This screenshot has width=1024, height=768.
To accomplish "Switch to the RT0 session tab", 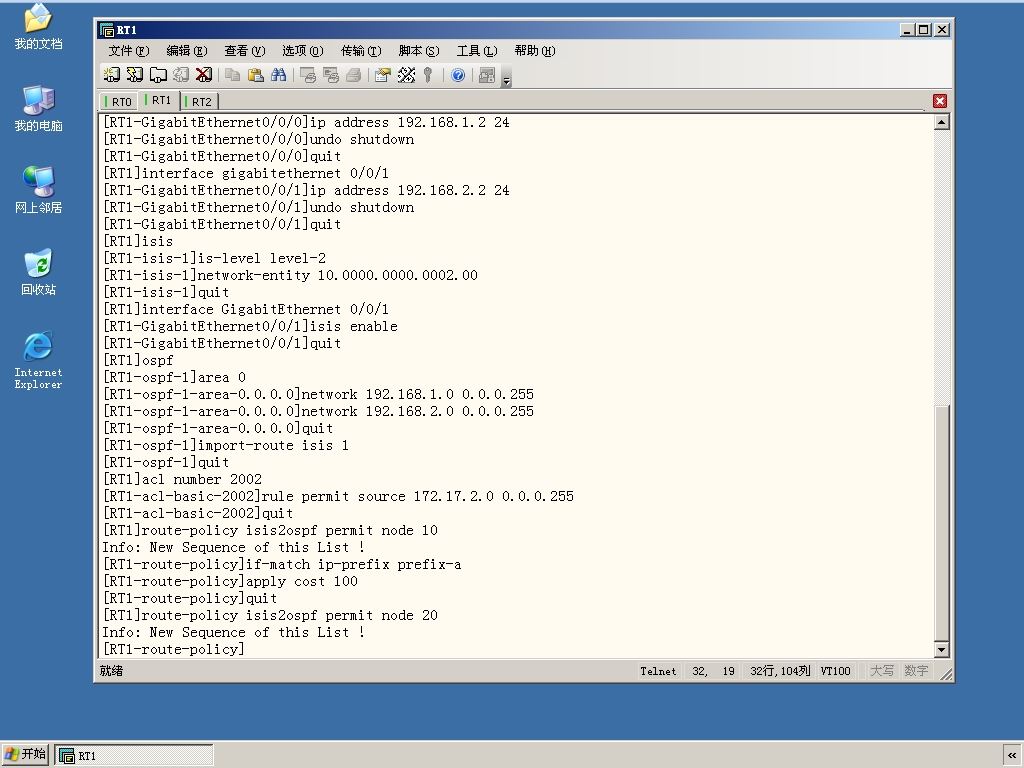I will click(120, 101).
